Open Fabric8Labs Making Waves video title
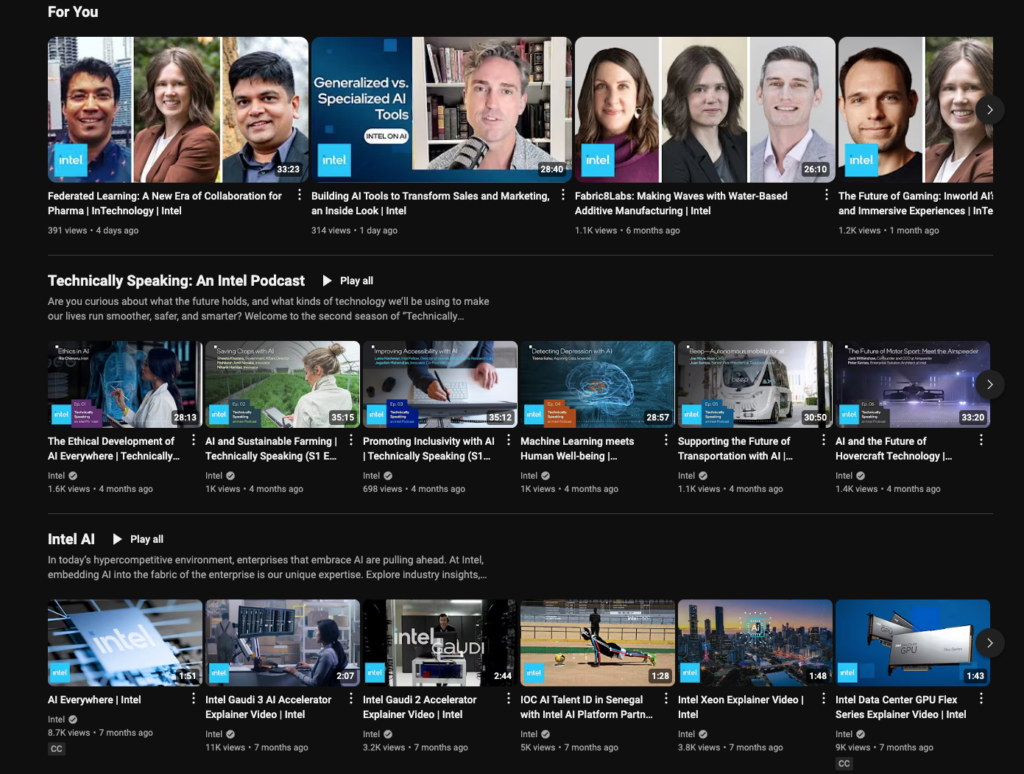This screenshot has width=1024, height=774. pos(681,203)
